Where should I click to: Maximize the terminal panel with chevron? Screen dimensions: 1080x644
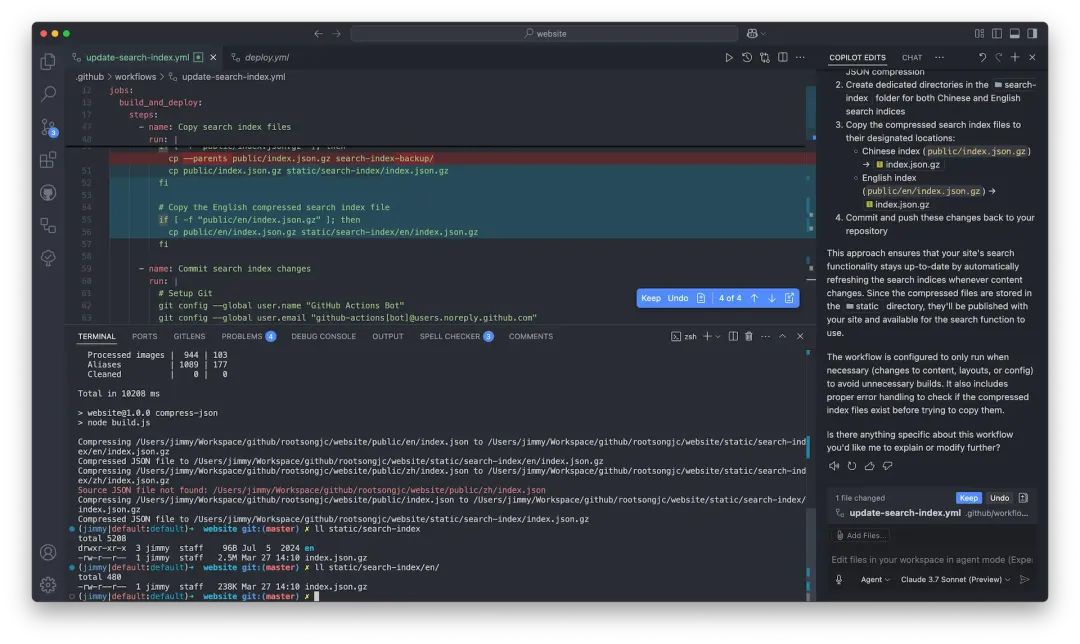click(x=782, y=336)
